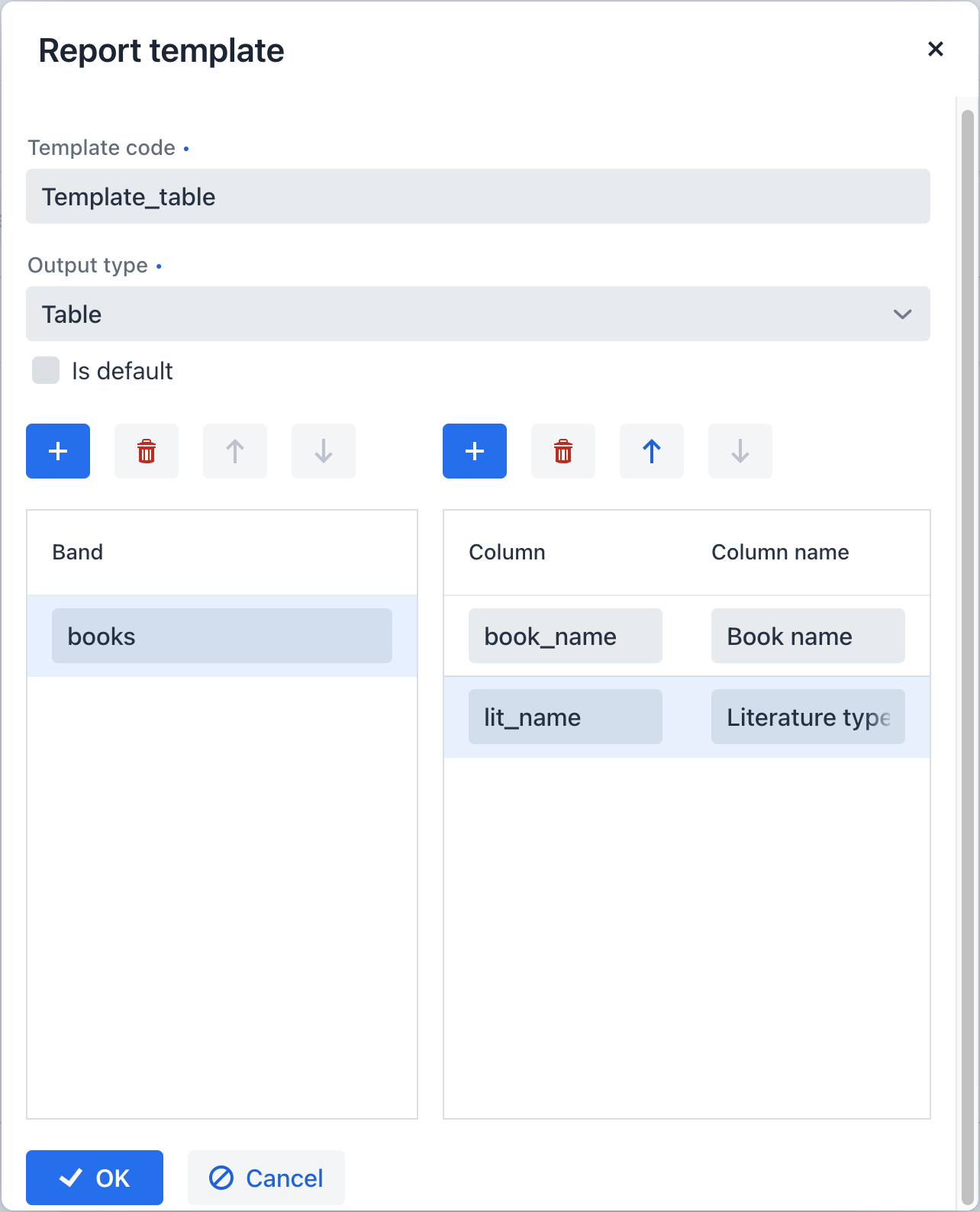Click the chevron in the Table combo box

point(902,314)
